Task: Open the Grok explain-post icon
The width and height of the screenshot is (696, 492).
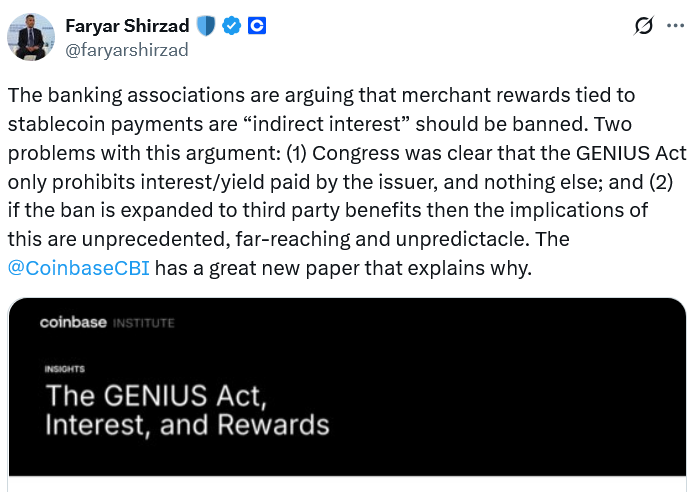Action: pyautogui.click(x=644, y=26)
